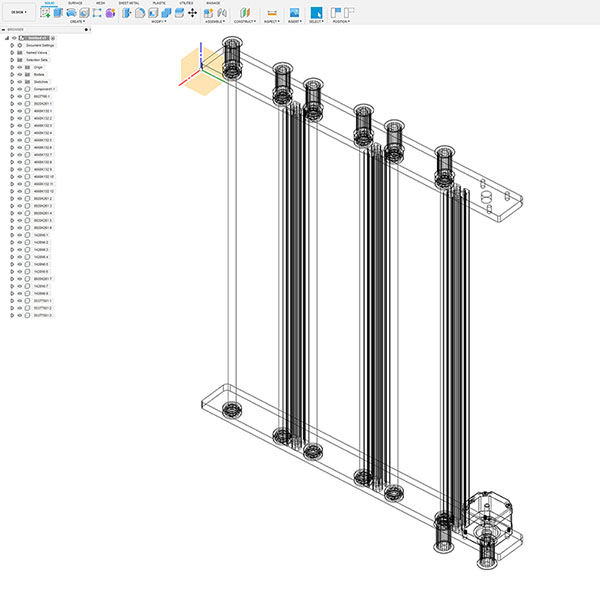Click the Measure icon under Inspect
Screen dimensions: 600x600
point(272,13)
